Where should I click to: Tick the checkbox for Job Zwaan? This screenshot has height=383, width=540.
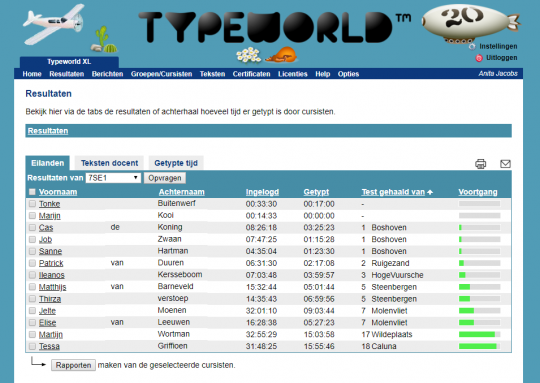point(32,239)
